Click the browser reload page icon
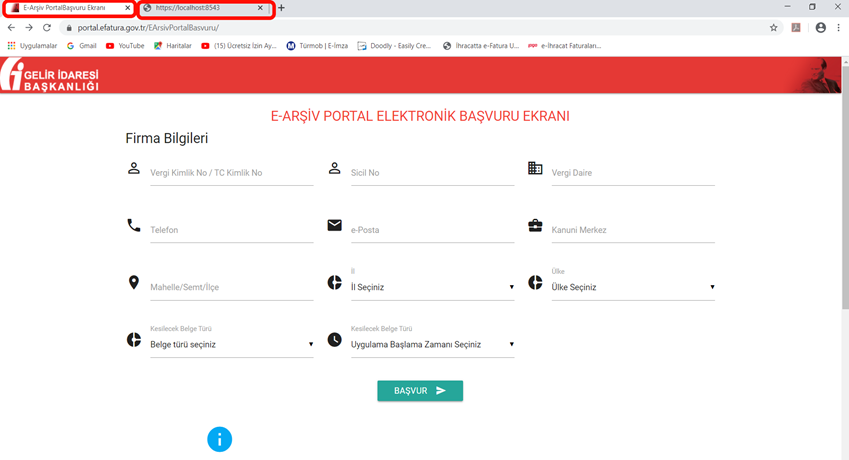The image size is (849, 460). (x=46, y=28)
